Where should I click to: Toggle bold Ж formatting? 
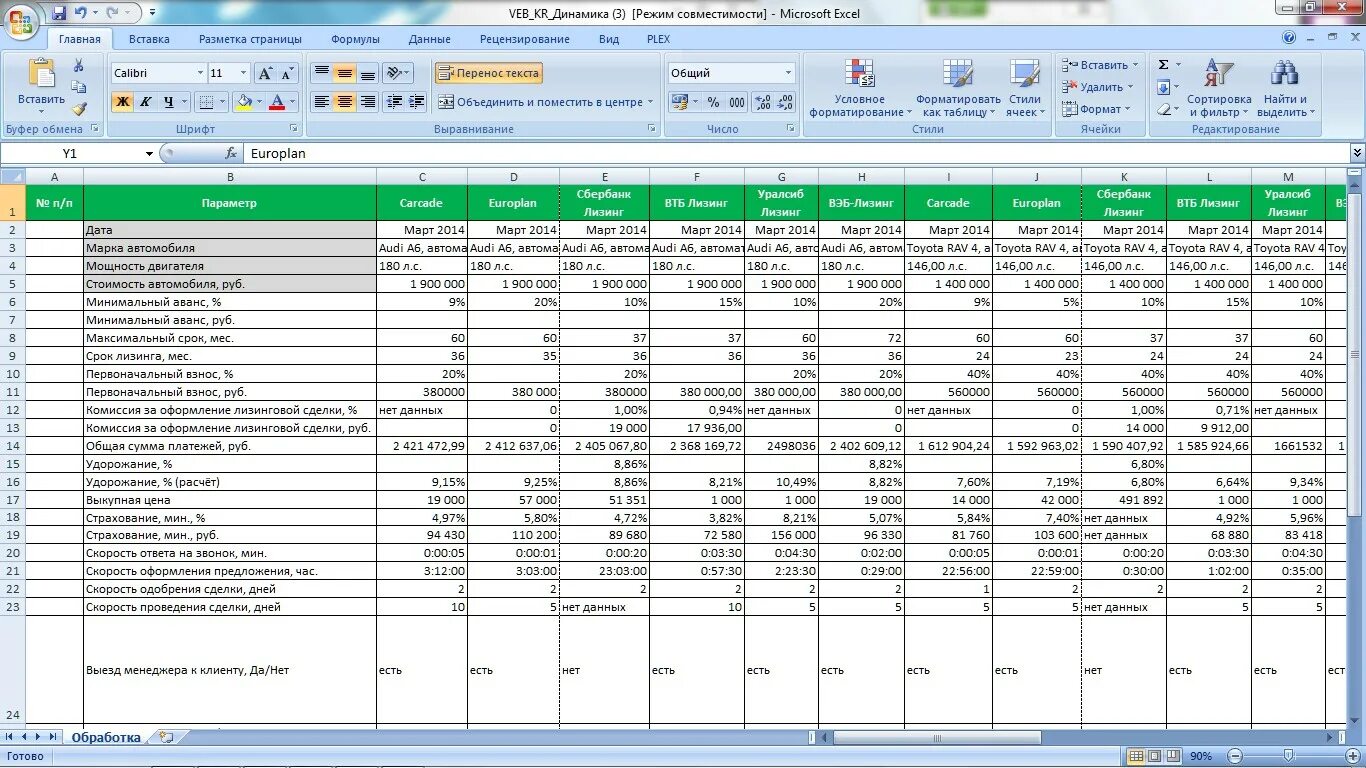(123, 102)
